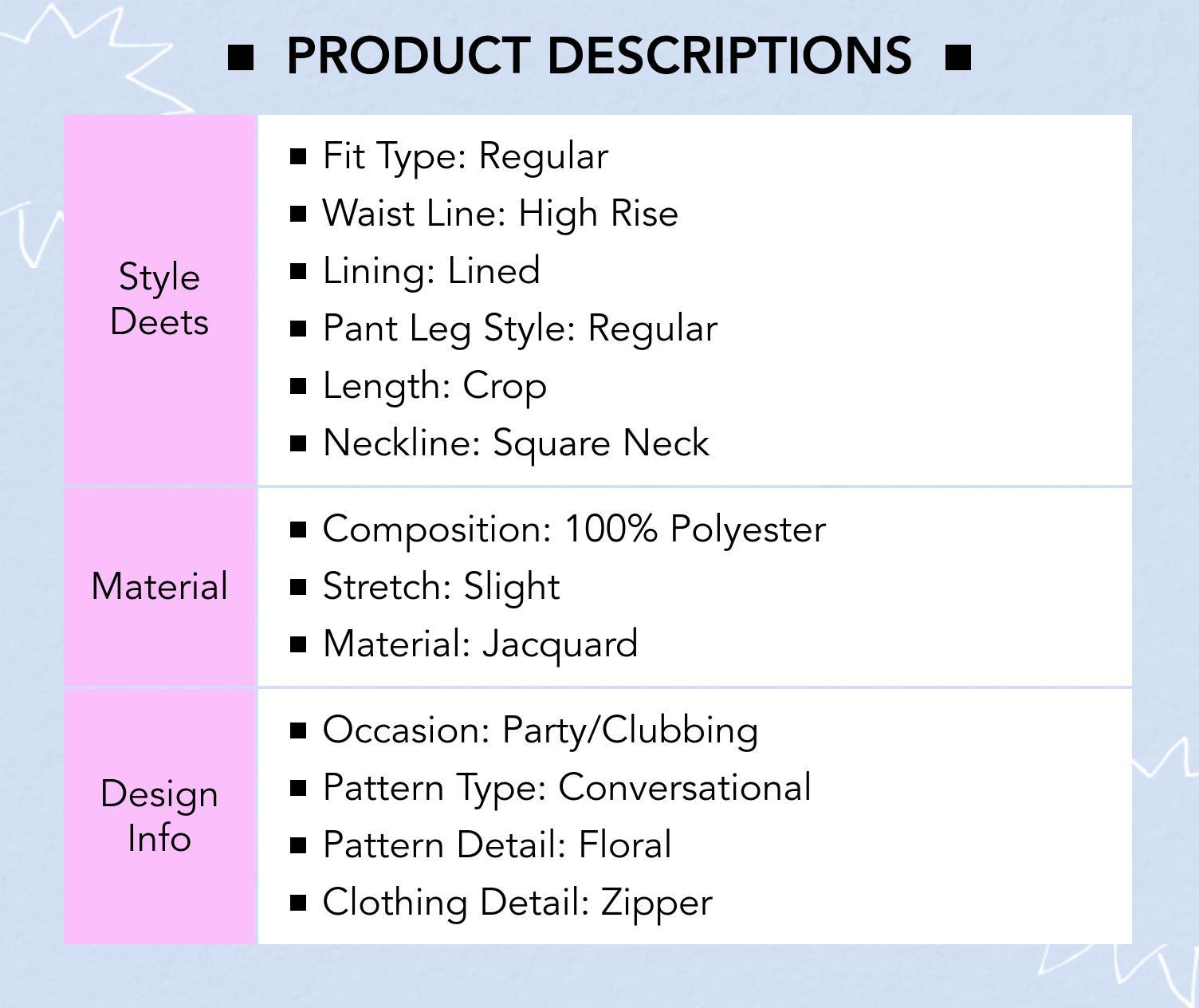1199x1008 pixels.
Task: Select the pink Style Deets cell
Action: (x=159, y=300)
